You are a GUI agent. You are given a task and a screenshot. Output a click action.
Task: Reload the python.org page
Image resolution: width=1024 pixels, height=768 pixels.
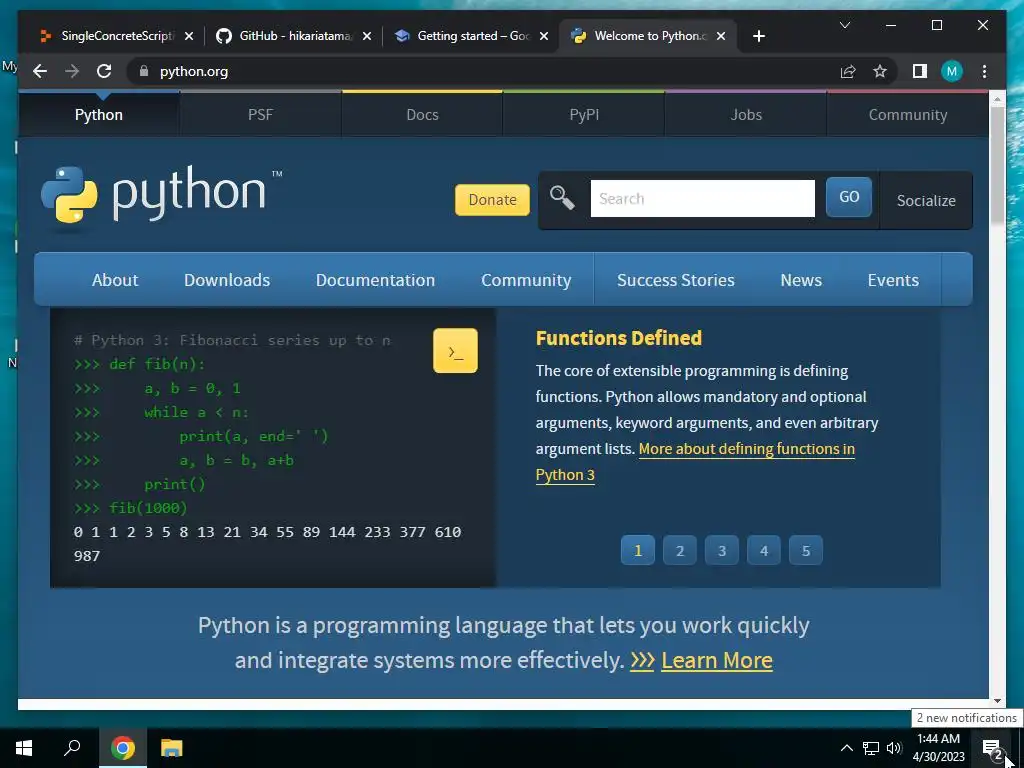(104, 71)
